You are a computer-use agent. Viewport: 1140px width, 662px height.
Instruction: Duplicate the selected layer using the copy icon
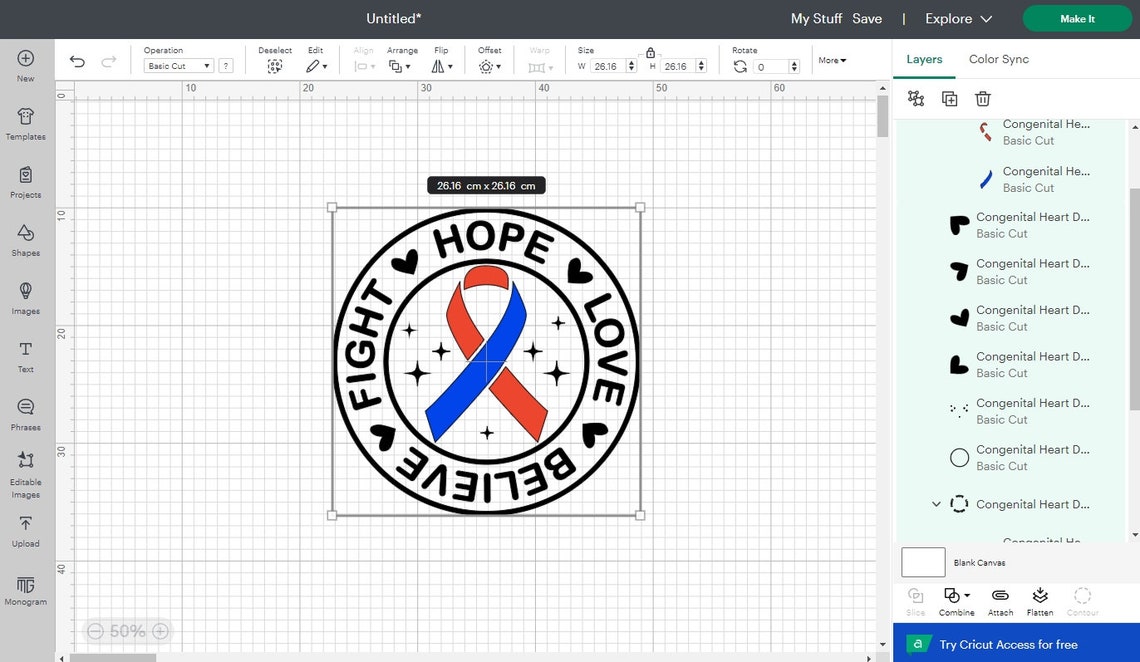click(x=949, y=98)
